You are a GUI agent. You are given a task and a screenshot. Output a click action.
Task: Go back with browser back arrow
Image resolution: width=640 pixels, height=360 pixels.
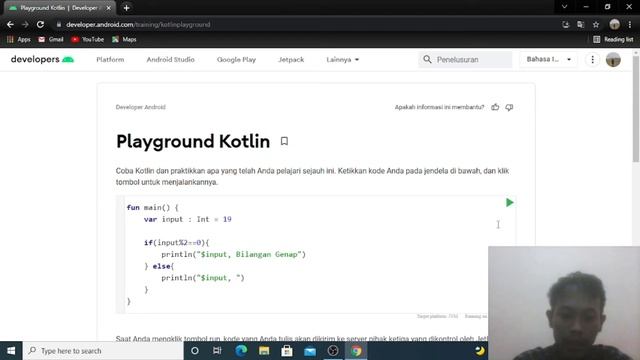pyautogui.click(x=10, y=24)
